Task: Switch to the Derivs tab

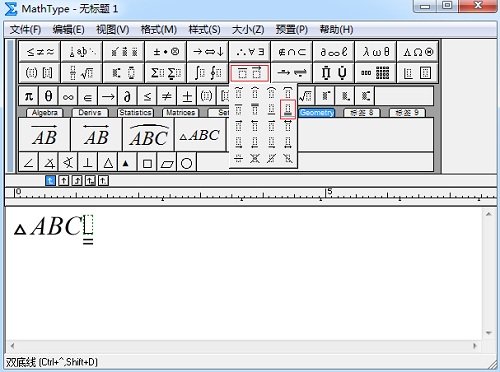Action: click(x=90, y=113)
